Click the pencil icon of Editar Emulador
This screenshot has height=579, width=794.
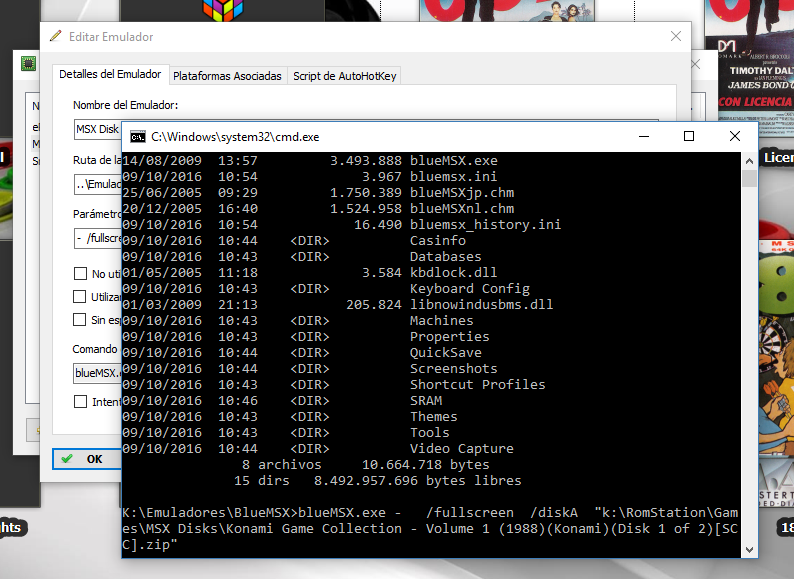[56, 36]
